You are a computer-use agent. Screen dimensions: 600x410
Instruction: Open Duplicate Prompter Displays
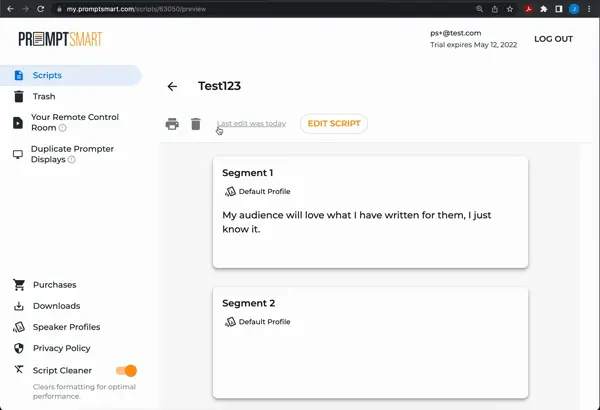click(72, 149)
